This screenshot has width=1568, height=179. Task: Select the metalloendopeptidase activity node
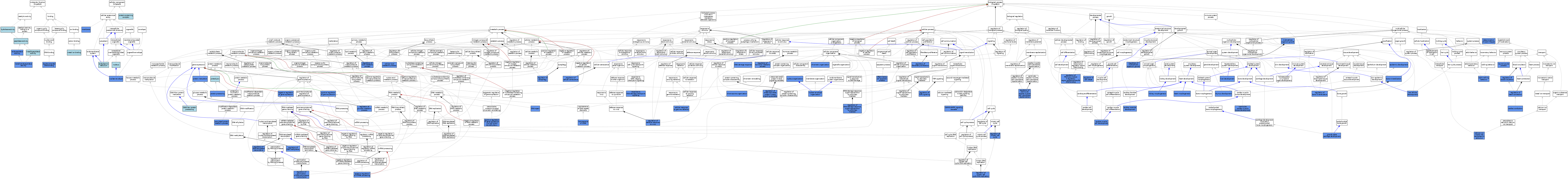pos(23,65)
